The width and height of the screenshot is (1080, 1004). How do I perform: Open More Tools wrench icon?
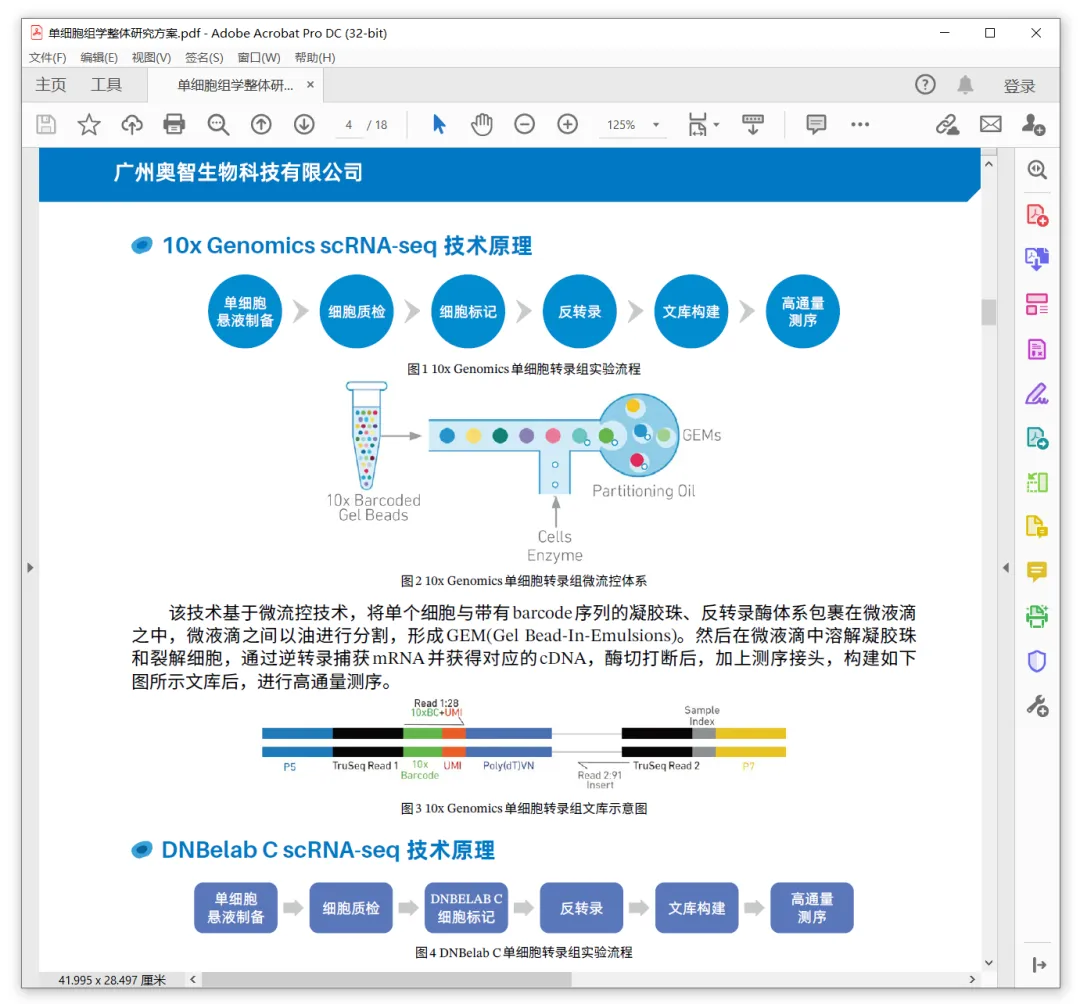coord(1037,707)
